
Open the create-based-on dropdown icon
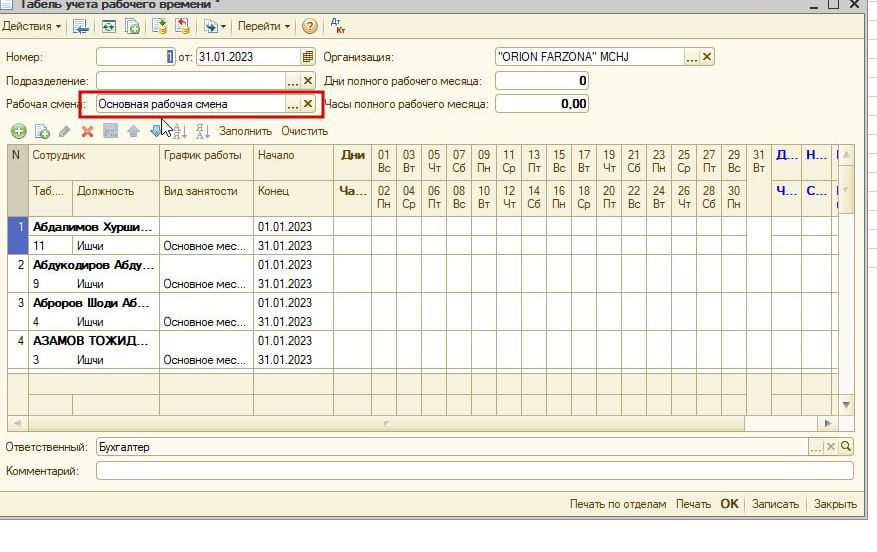tap(215, 26)
